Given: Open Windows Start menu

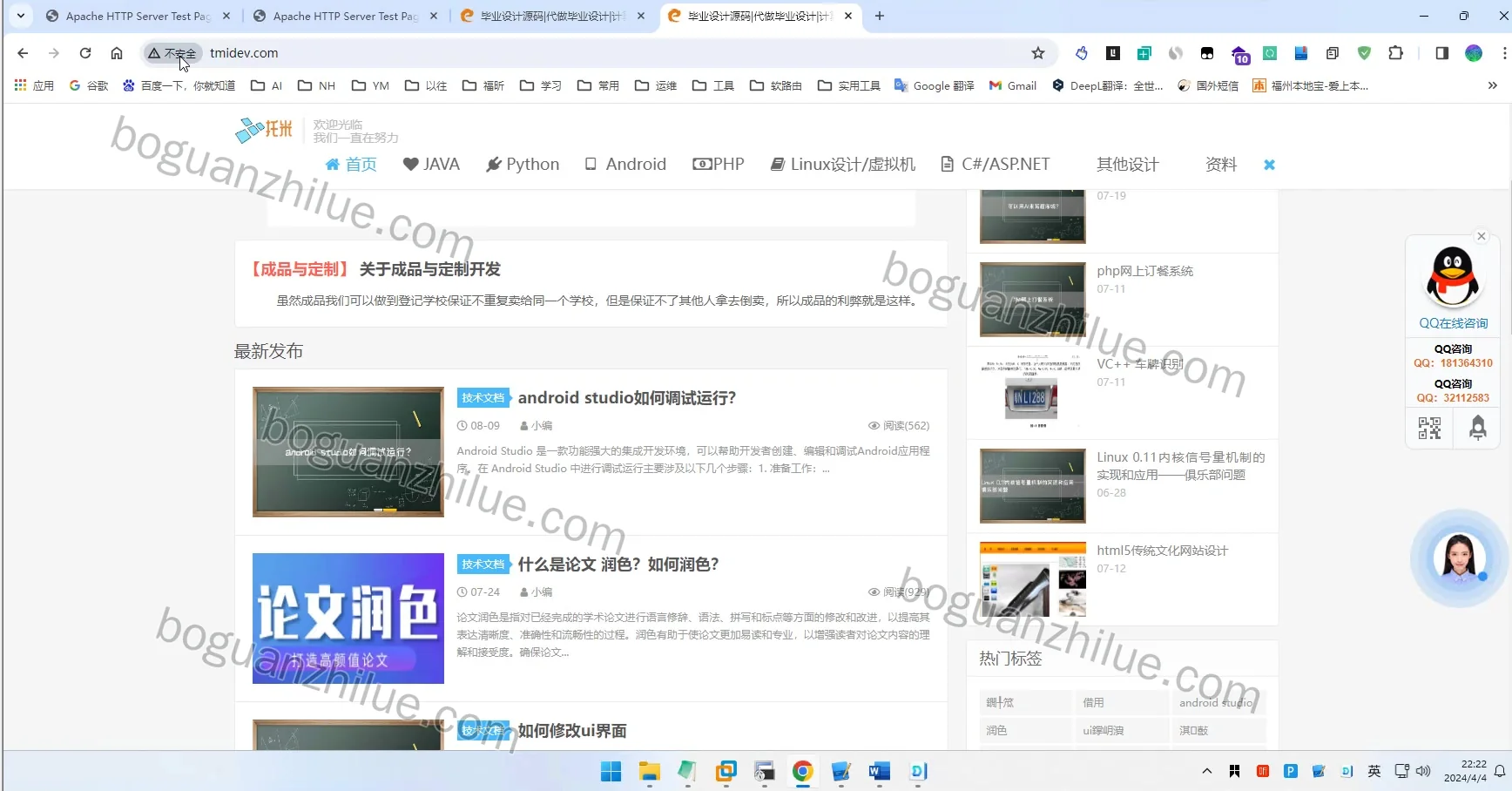Looking at the screenshot, I should (611, 772).
